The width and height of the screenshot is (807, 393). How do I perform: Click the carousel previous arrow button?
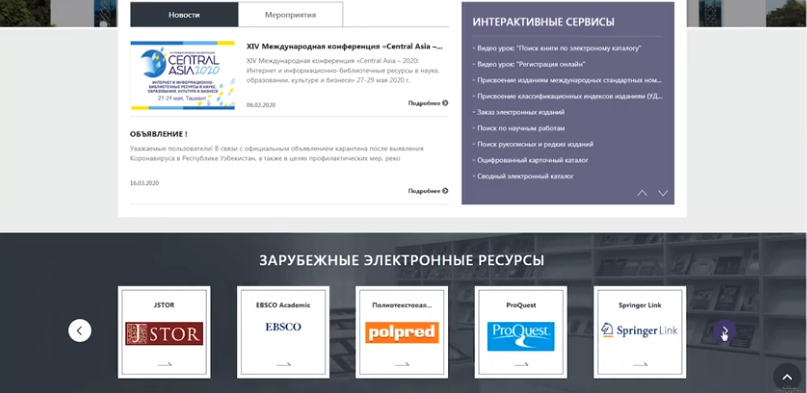[80, 331]
